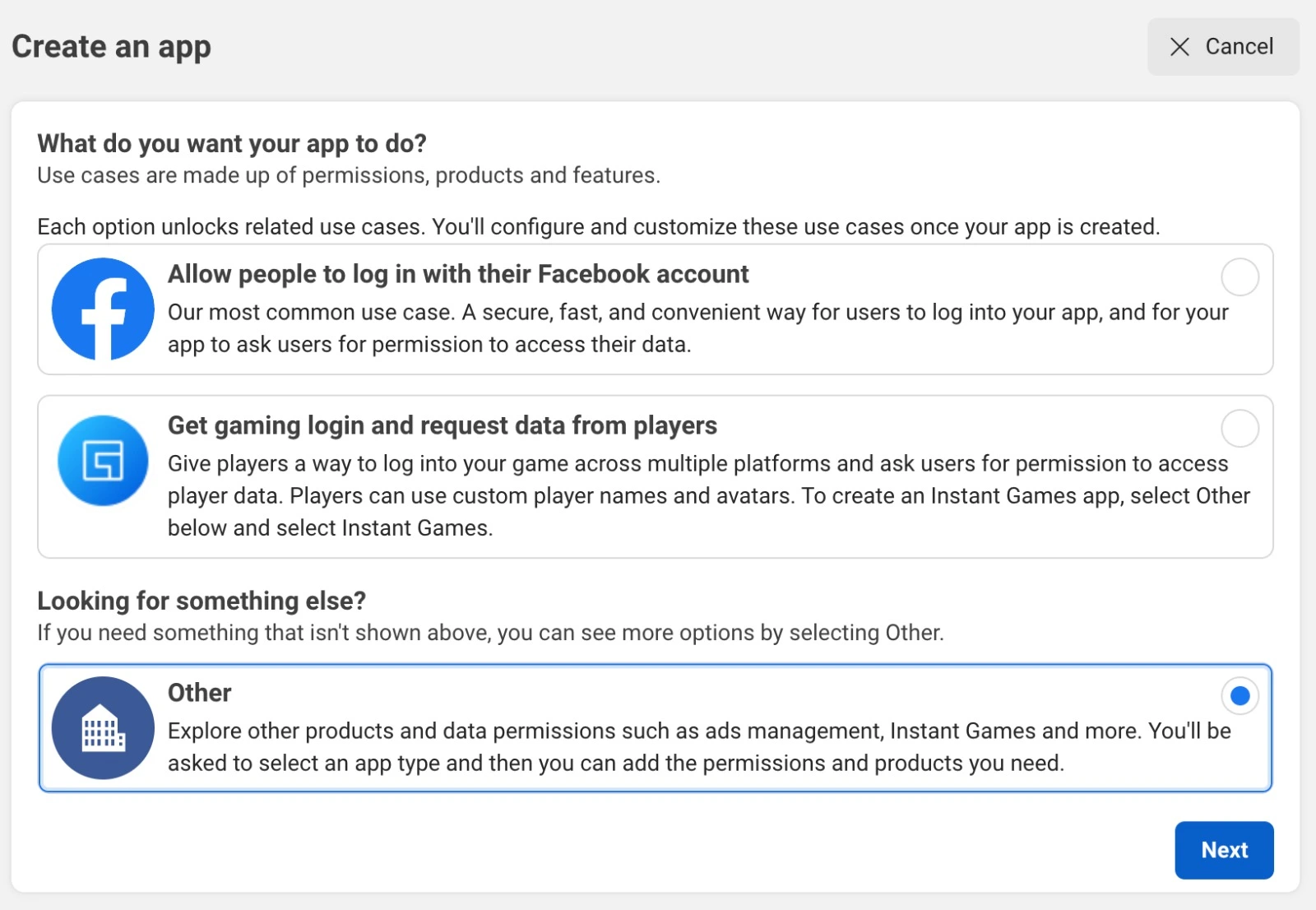
Task: Click 'Looking for something else?' heading
Action: click(202, 601)
